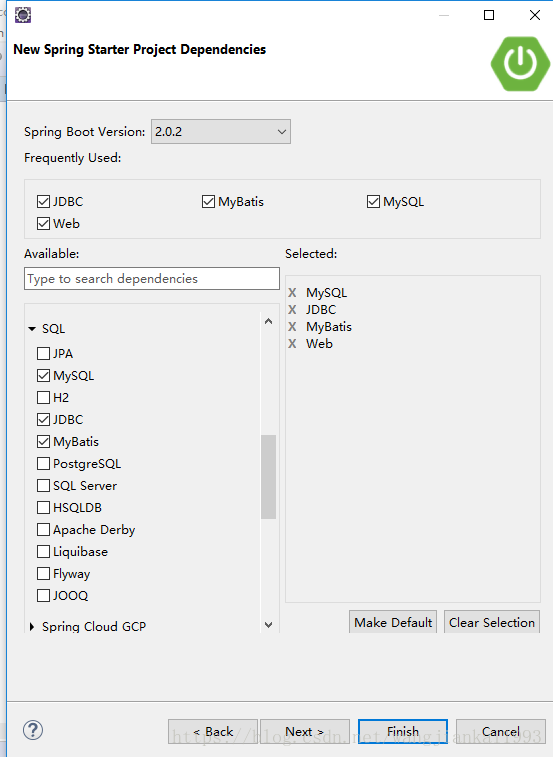The width and height of the screenshot is (553, 757).
Task: Tick the H2 database checkbox
Action: click(x=43, y=397)
